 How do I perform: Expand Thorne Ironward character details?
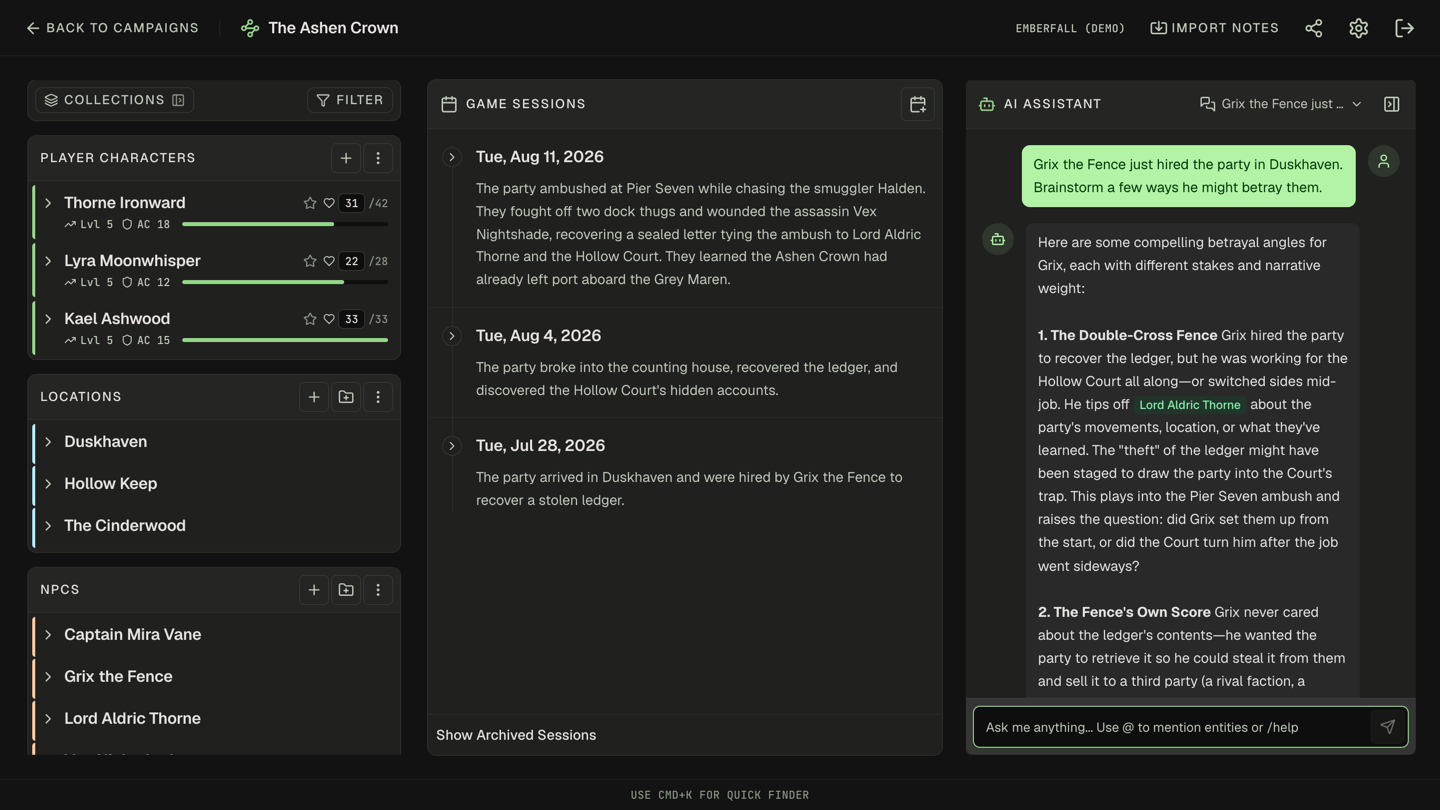pos(48,203)
